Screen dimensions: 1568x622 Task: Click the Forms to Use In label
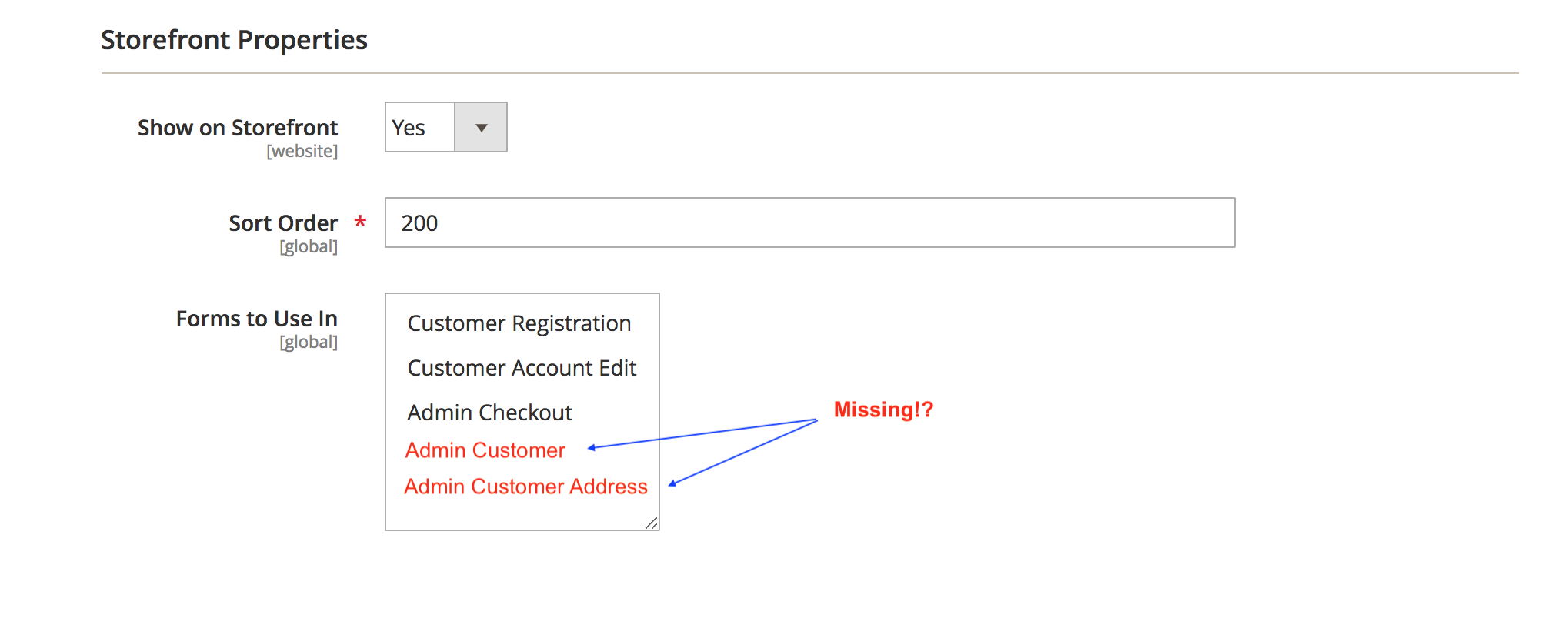click(x=256, y=318)
